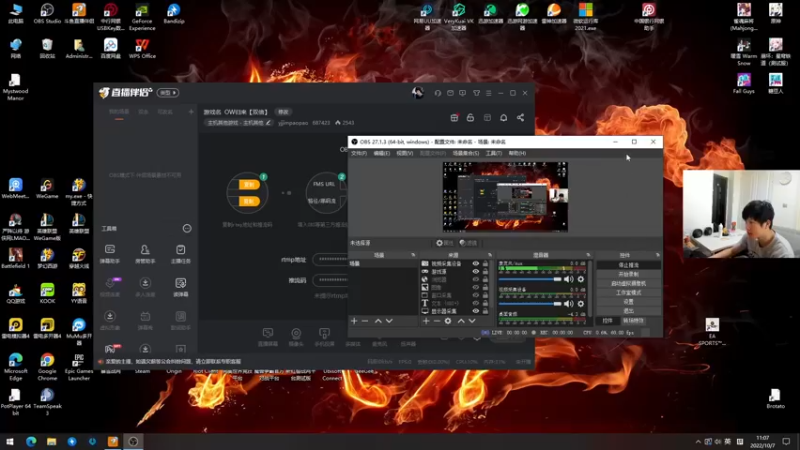Open the 文件(F) menu in OBS
The width and height of the screenshot is (800, 450).
click(x=358, y=153)
